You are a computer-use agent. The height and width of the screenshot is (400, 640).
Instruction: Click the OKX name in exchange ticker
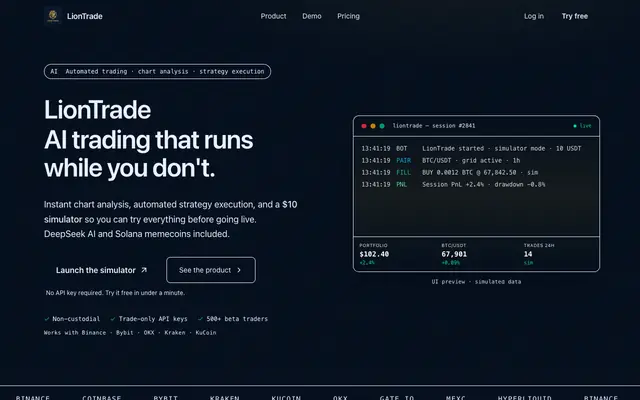340,397
